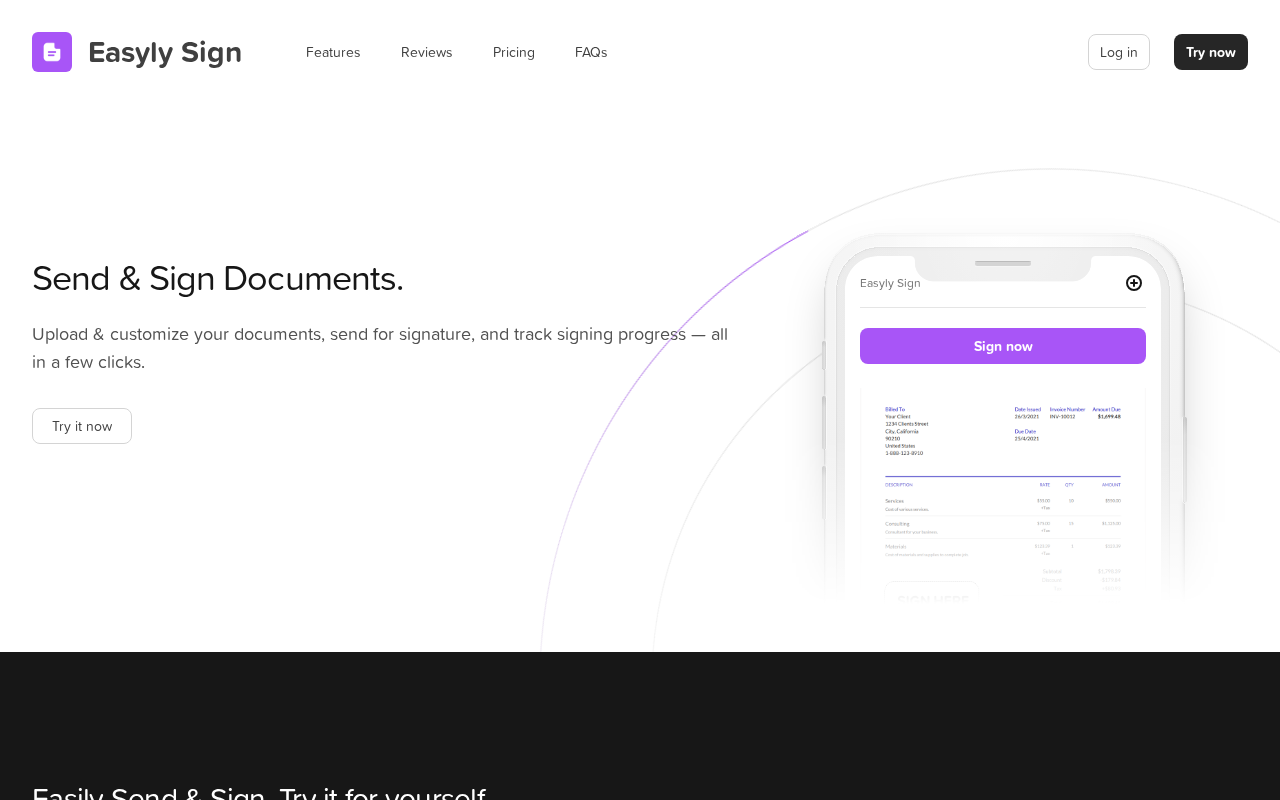The height and width of the screenshot is (800, 1280).
Task: Tap the plus circle icon in phone mockup
Action: coord(1134,283)
